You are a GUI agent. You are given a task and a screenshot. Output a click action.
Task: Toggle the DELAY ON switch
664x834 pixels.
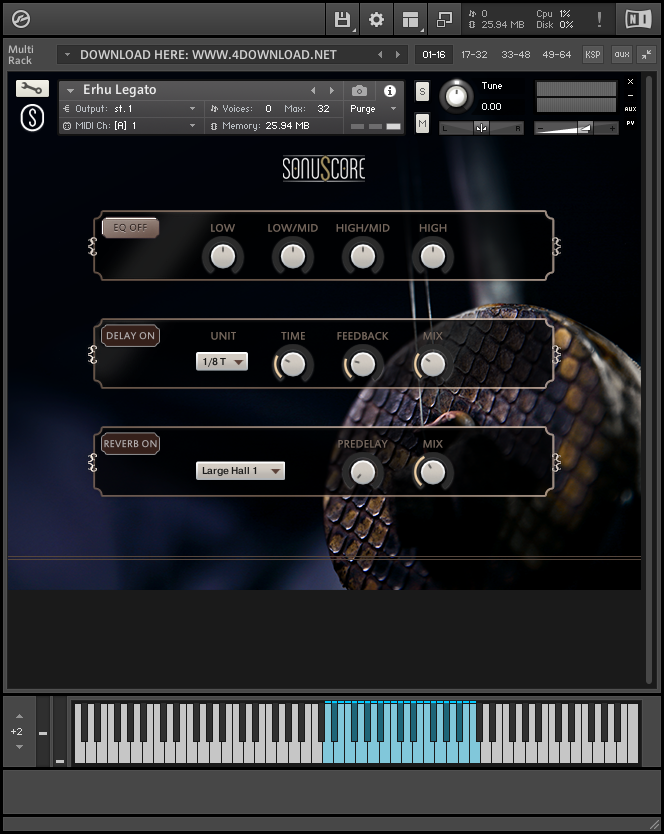pos(130,336)
